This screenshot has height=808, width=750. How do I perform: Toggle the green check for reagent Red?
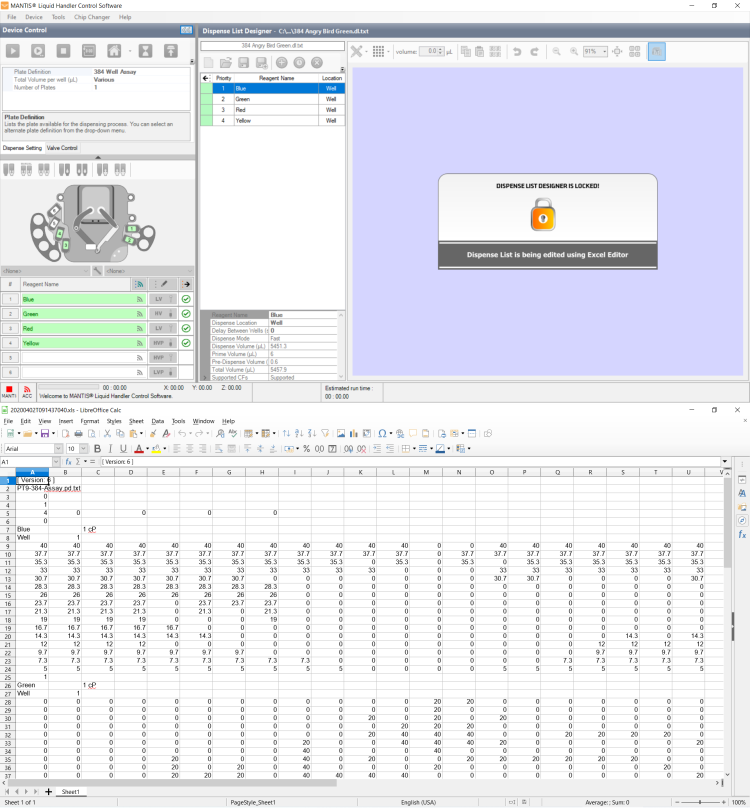pyautogui.click(x=186, y=328)
